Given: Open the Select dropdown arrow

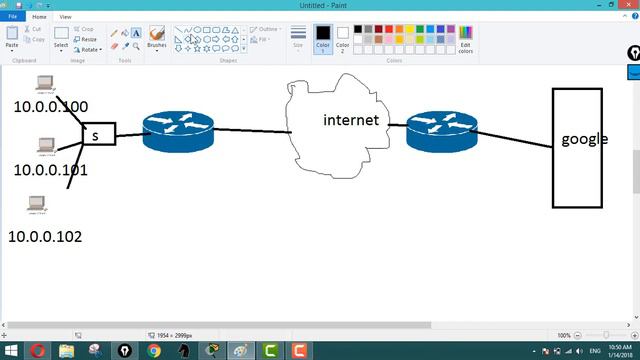Looking at the screenshot, I should [61, 51].
